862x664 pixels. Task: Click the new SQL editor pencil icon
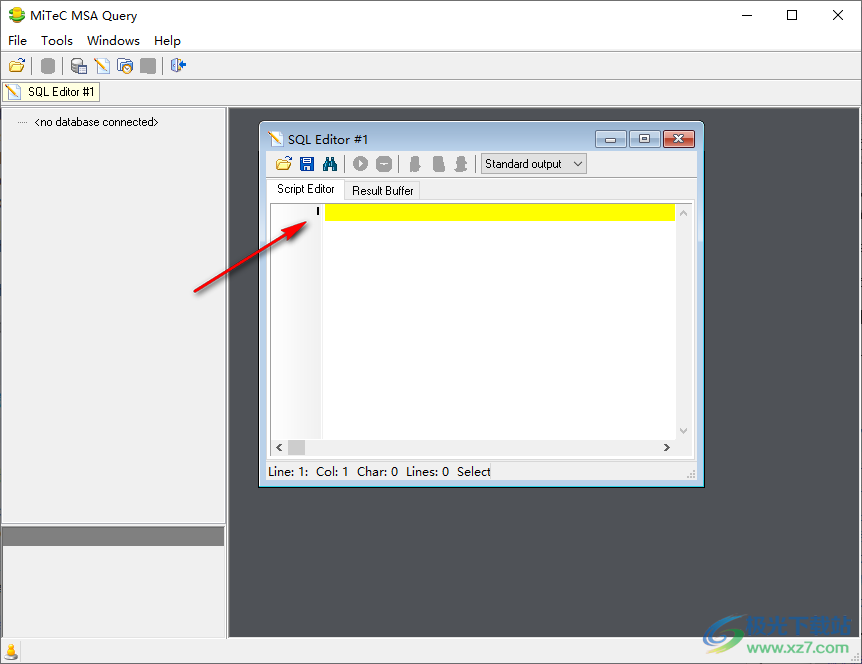(102, 66)
